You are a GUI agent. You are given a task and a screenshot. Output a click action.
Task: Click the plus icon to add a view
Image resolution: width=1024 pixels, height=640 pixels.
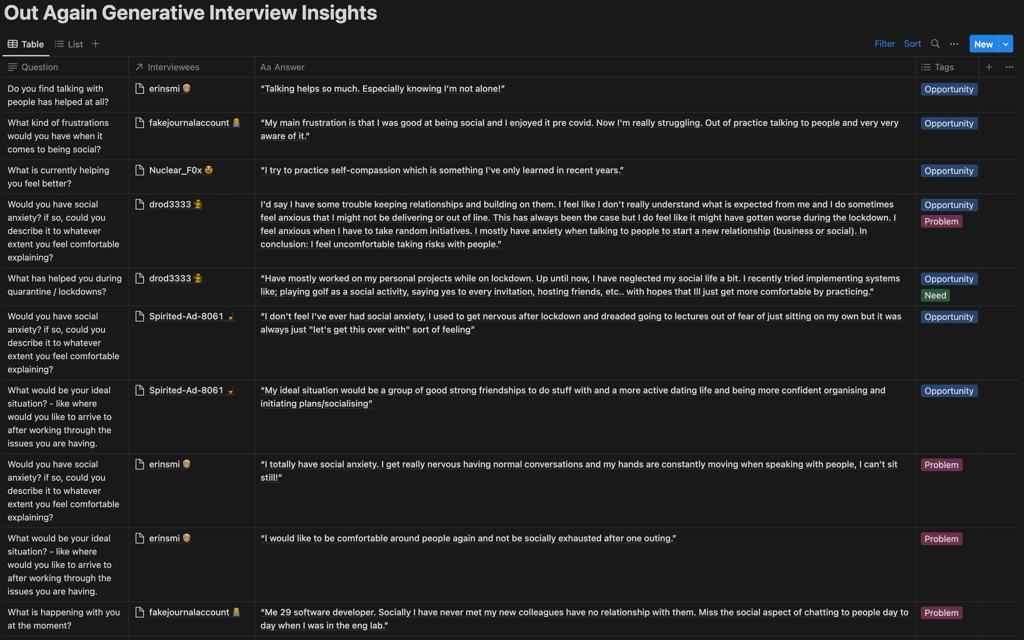(x=94, y=44)
